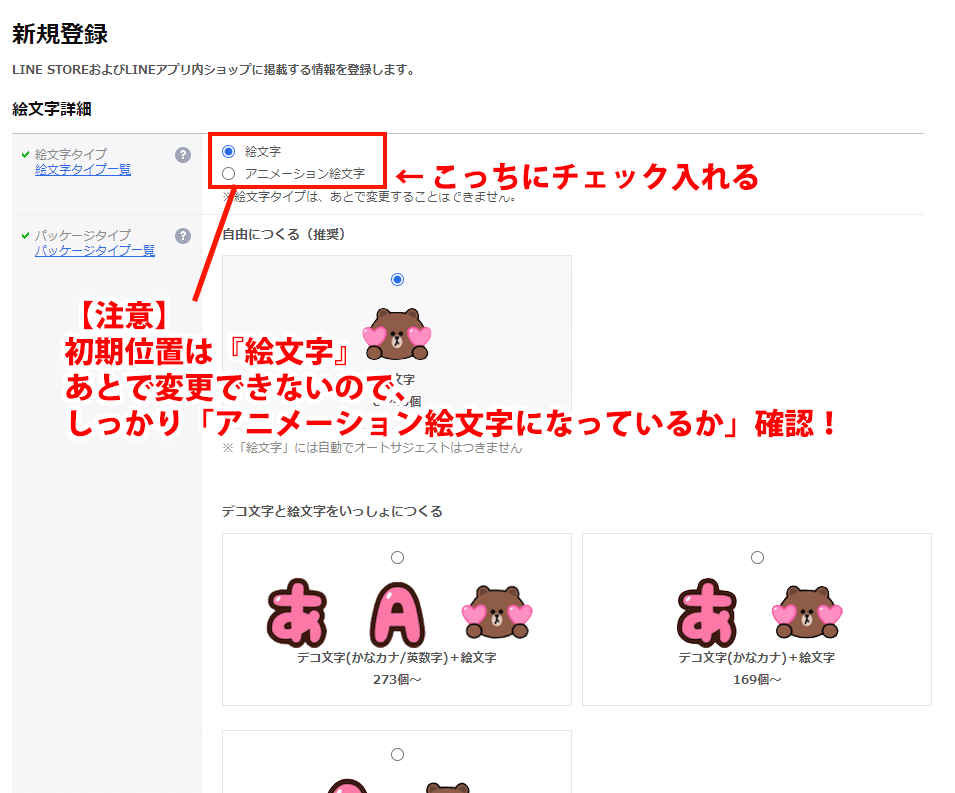Viewport: 955px width, 793px height.
Task: Open the 絵文字タイプ一覧 link
Action: tap(83, 170)
